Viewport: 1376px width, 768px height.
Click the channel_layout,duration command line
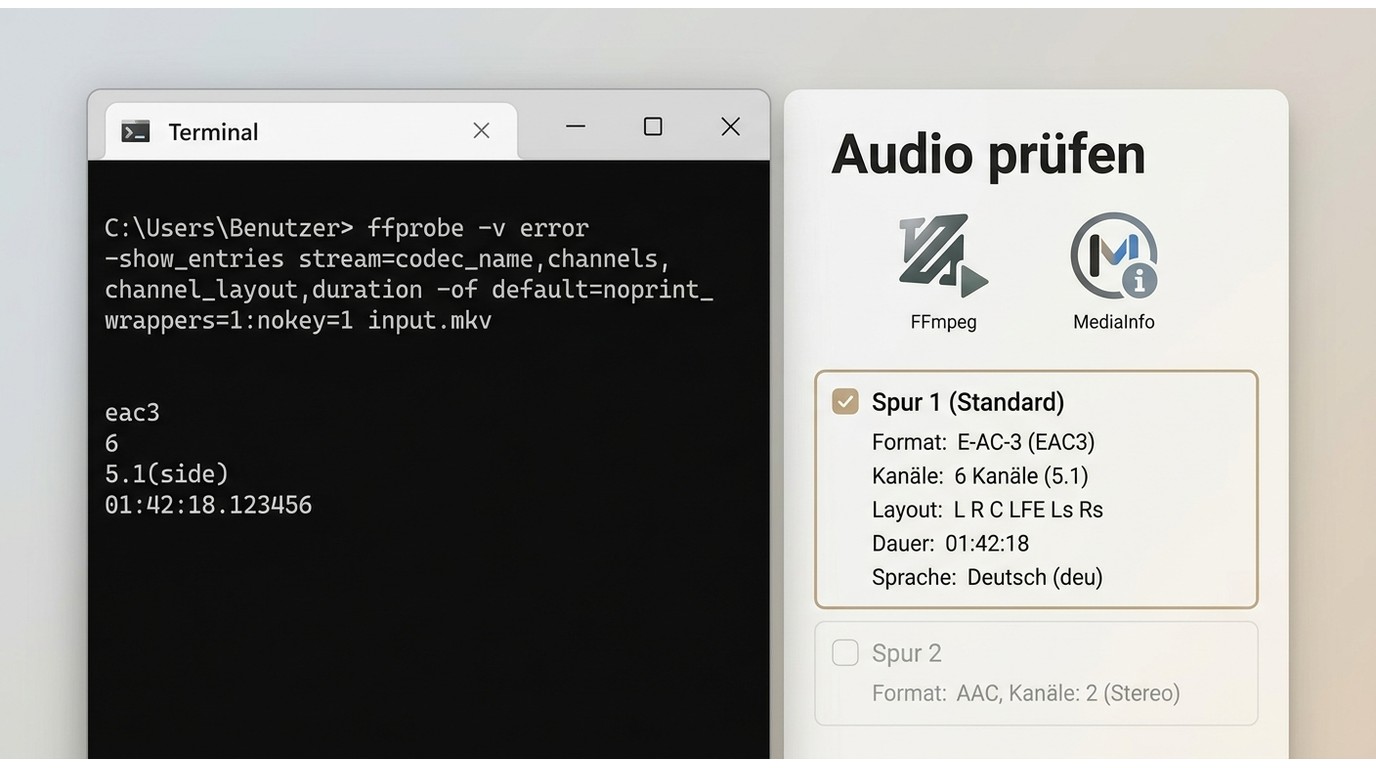(408, 290)
